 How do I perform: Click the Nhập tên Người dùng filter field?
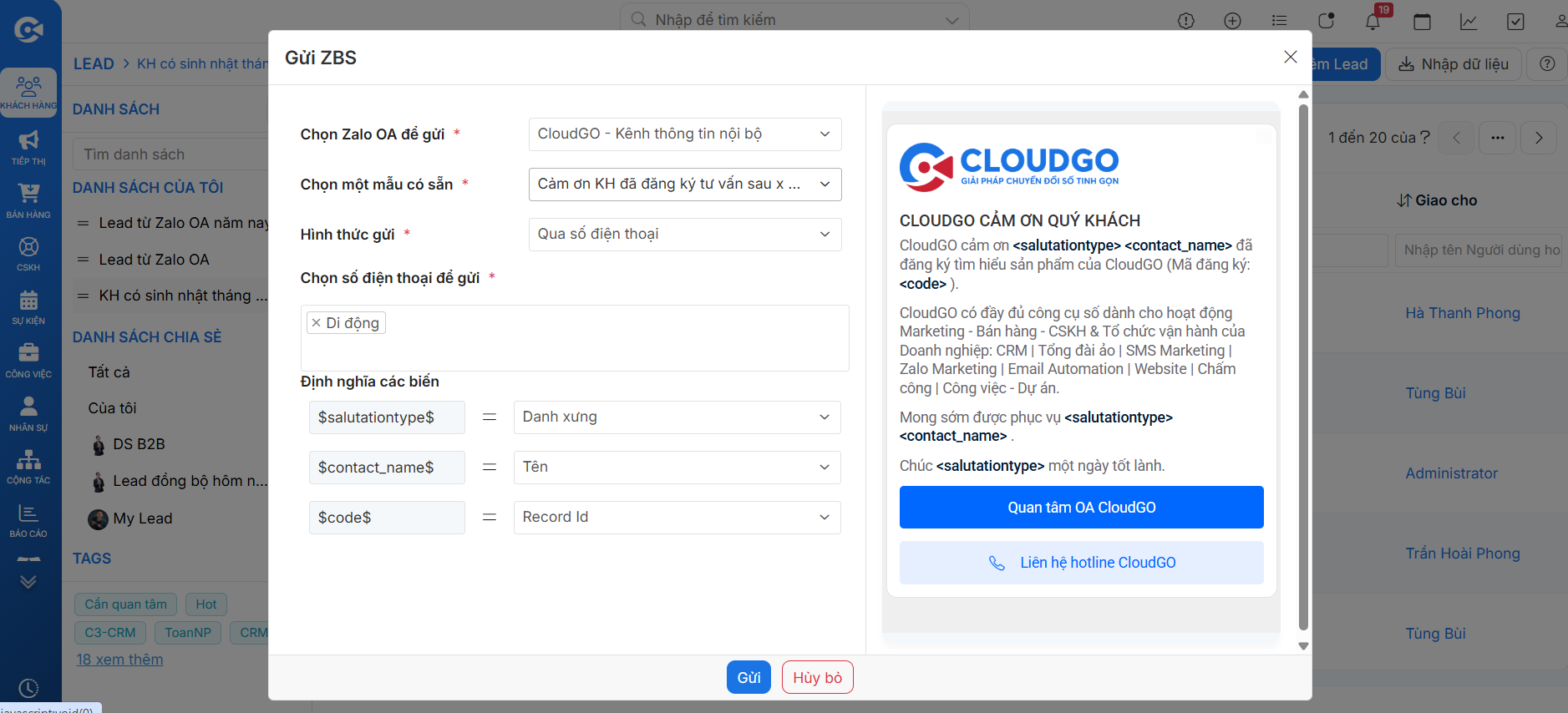point(1479,250)
